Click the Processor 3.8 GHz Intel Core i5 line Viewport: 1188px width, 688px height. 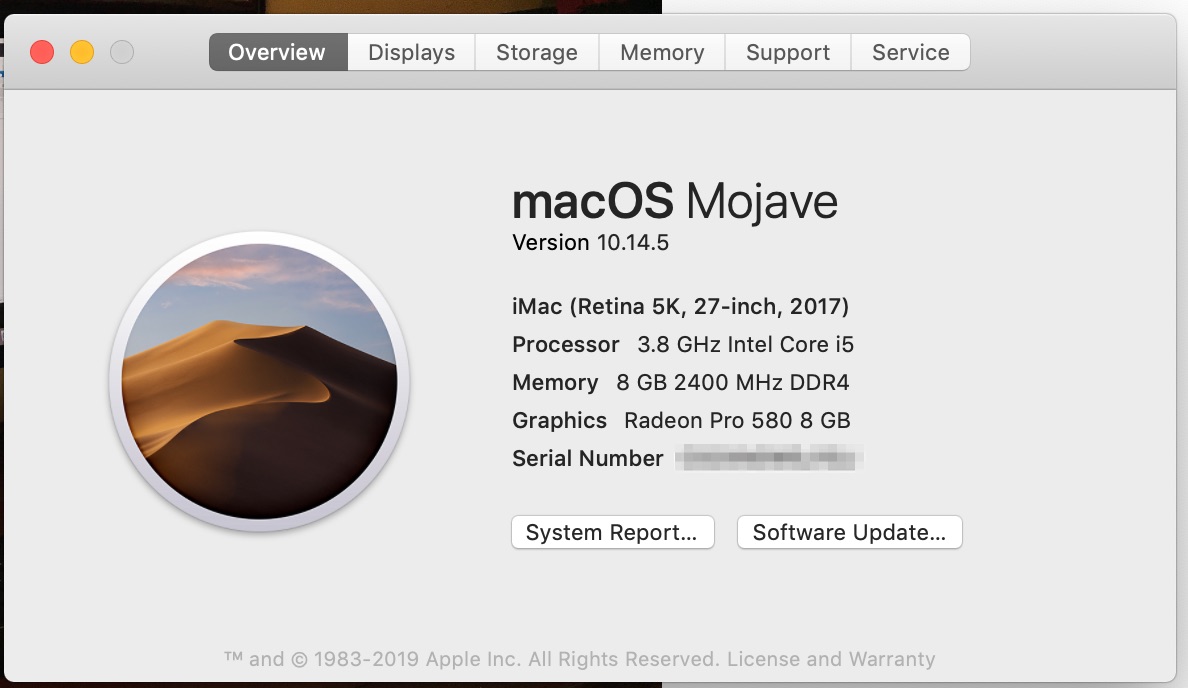(683, 344)
